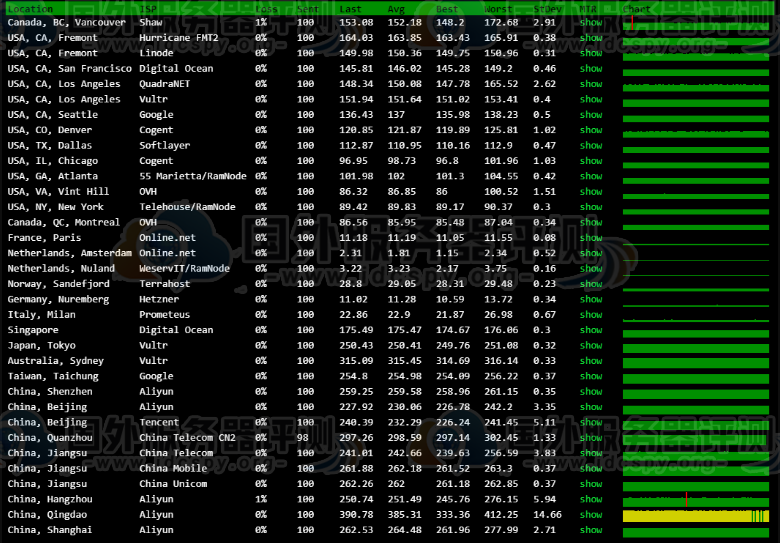Viewport: 780px width, 543px height.
Task: Open 'show' for Singapore Digital Ocean row
Action: (590, 330)
